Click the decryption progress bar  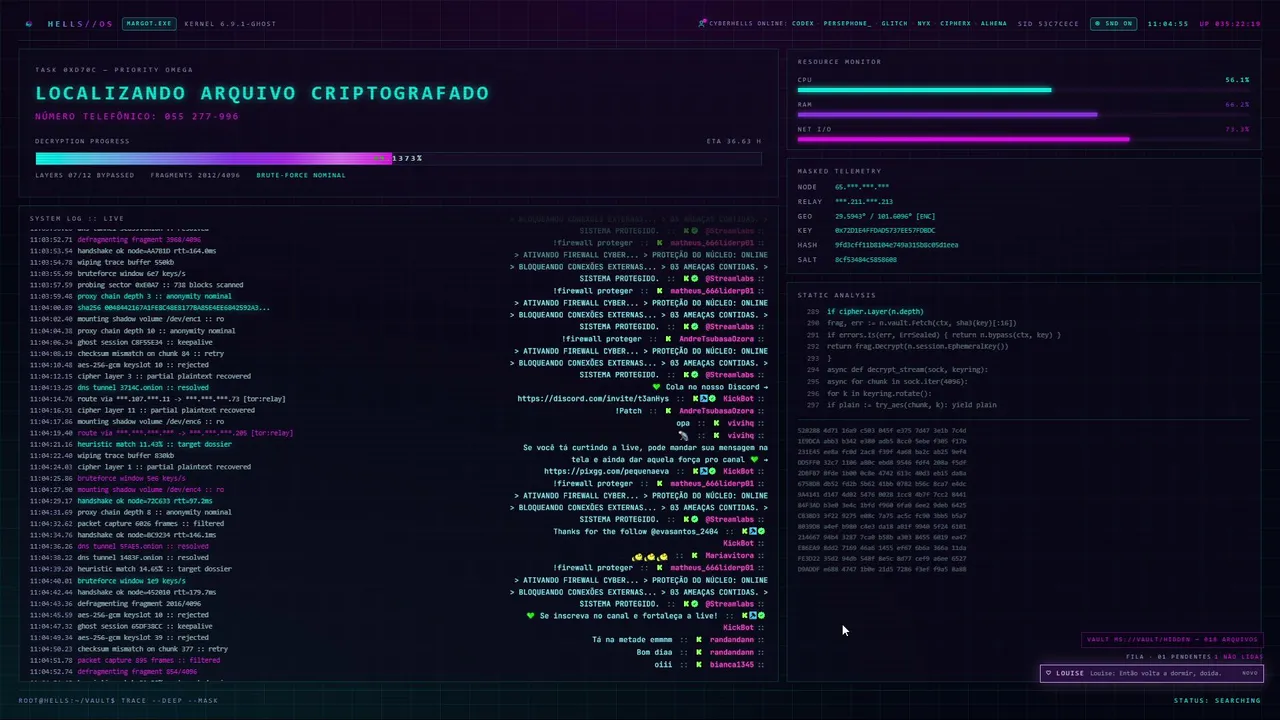[x=398, y=158]
